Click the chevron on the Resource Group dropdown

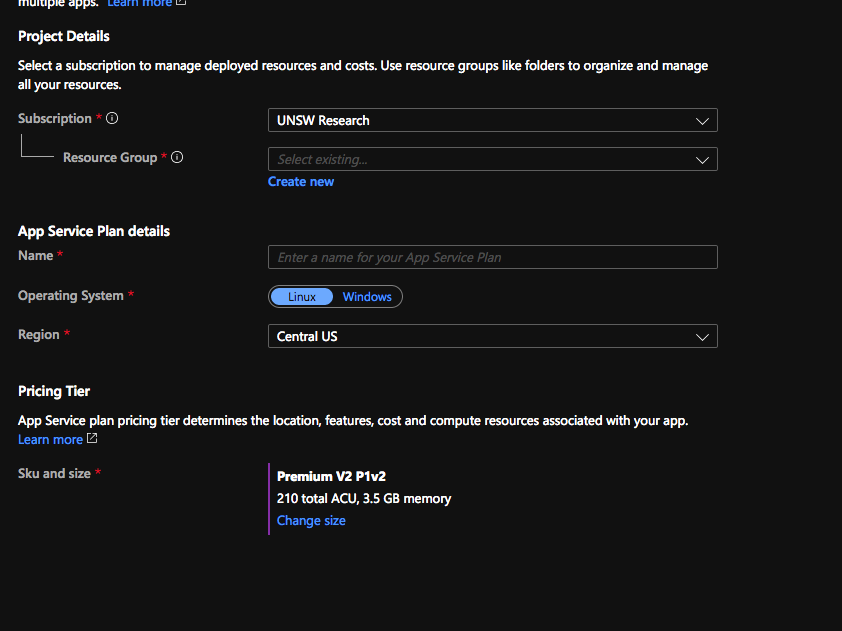(702, 159)
